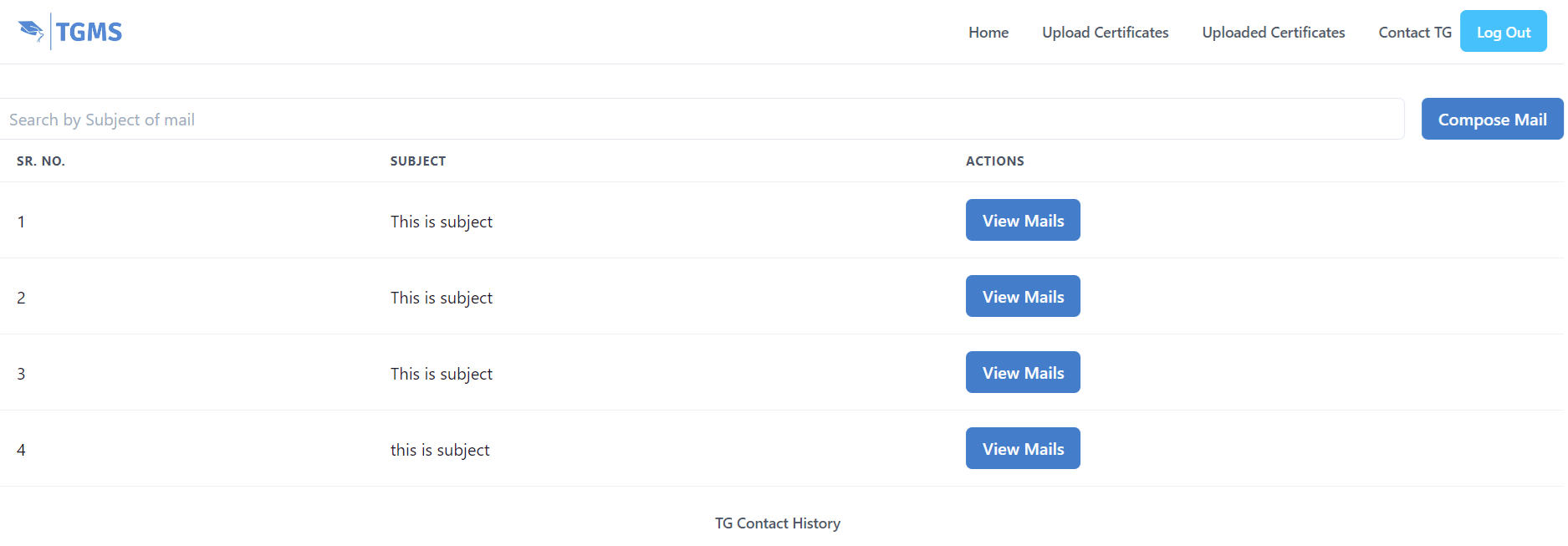Select lowercase "this is subject" in row 4

tap(440, 450)
